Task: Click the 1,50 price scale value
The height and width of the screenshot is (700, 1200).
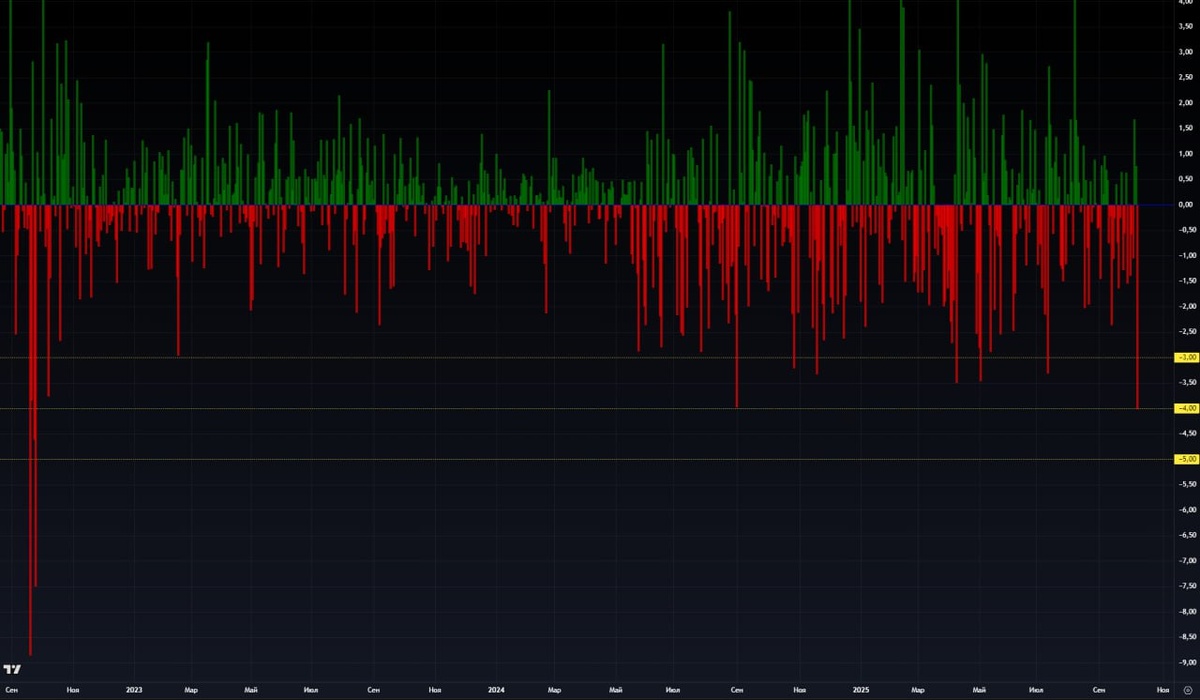Action: click(x=1186, y=128)
